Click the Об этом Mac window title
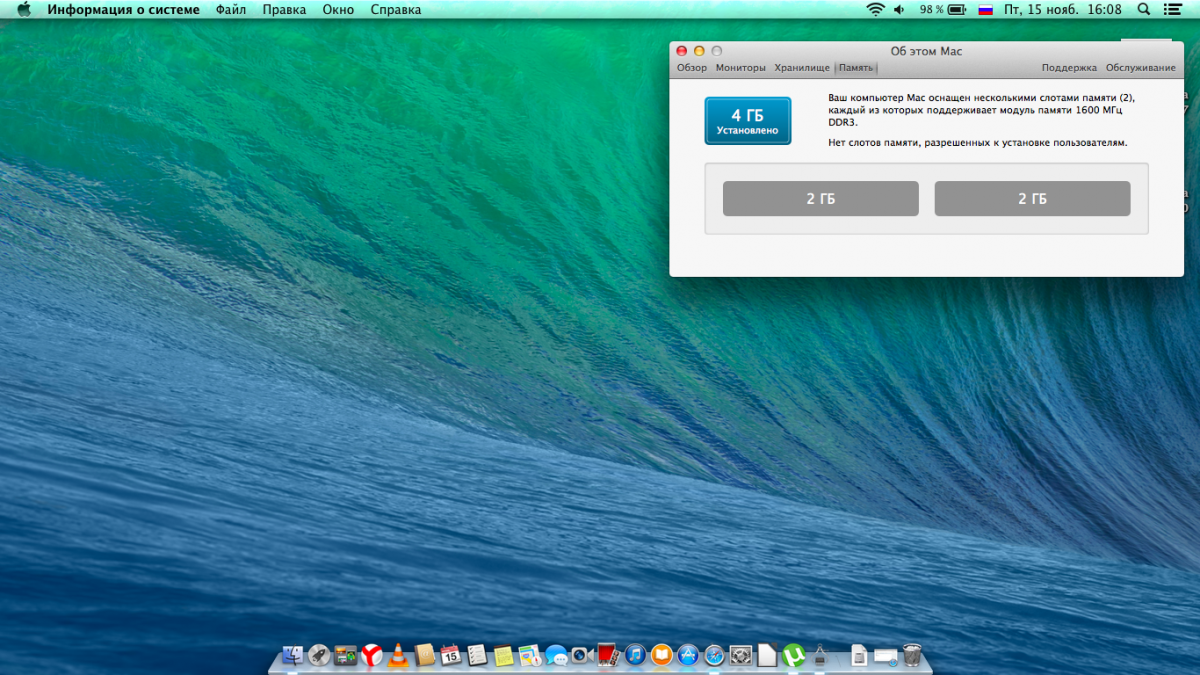Image resolution: width=1200 pixels, height=675 pixels. 926,51
